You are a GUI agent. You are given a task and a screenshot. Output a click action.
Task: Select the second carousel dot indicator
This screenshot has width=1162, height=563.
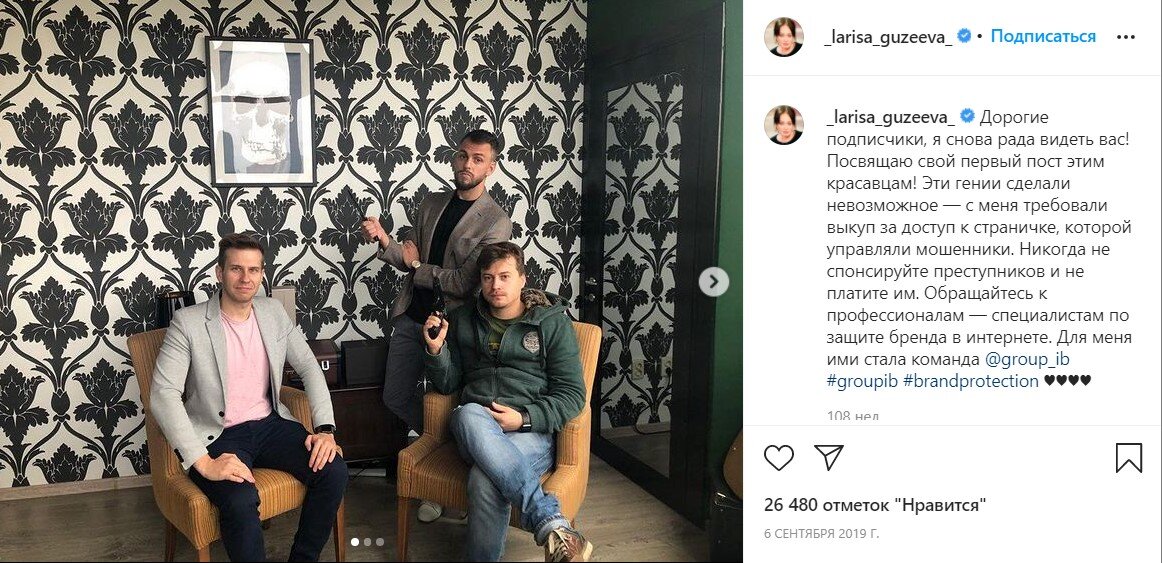point(367,542)
